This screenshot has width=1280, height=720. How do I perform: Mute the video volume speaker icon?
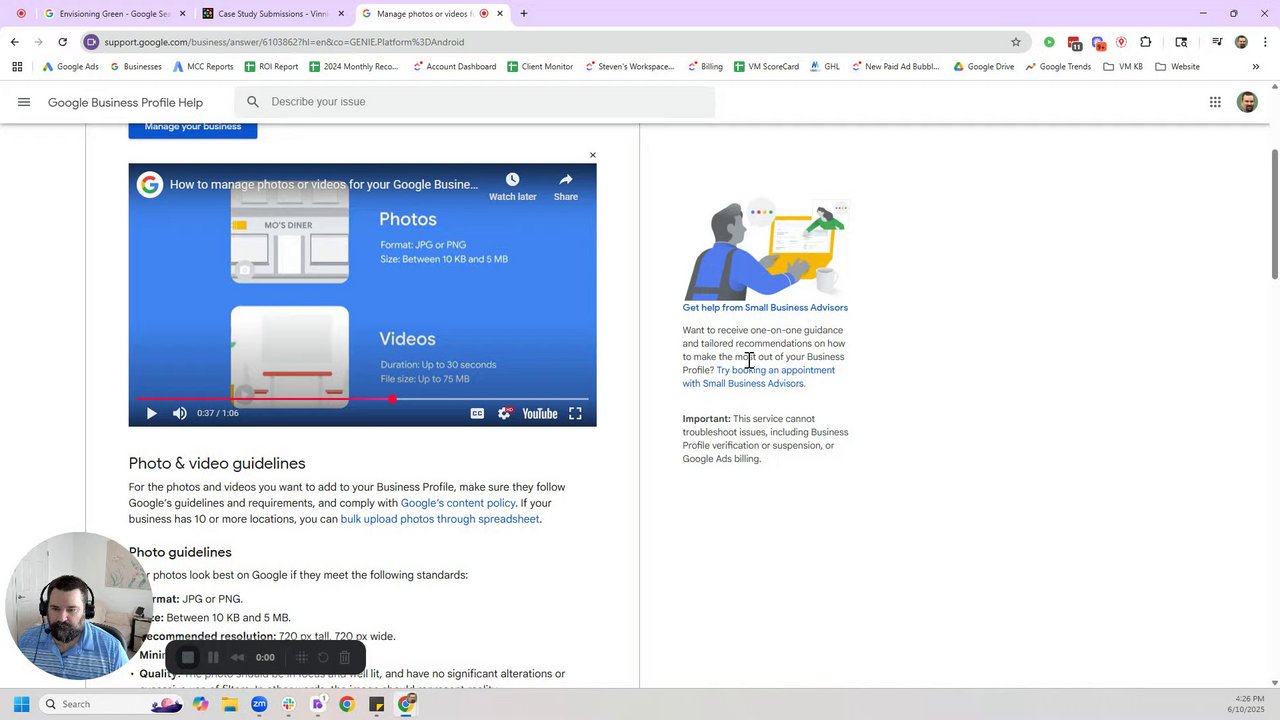pos(180,413)
